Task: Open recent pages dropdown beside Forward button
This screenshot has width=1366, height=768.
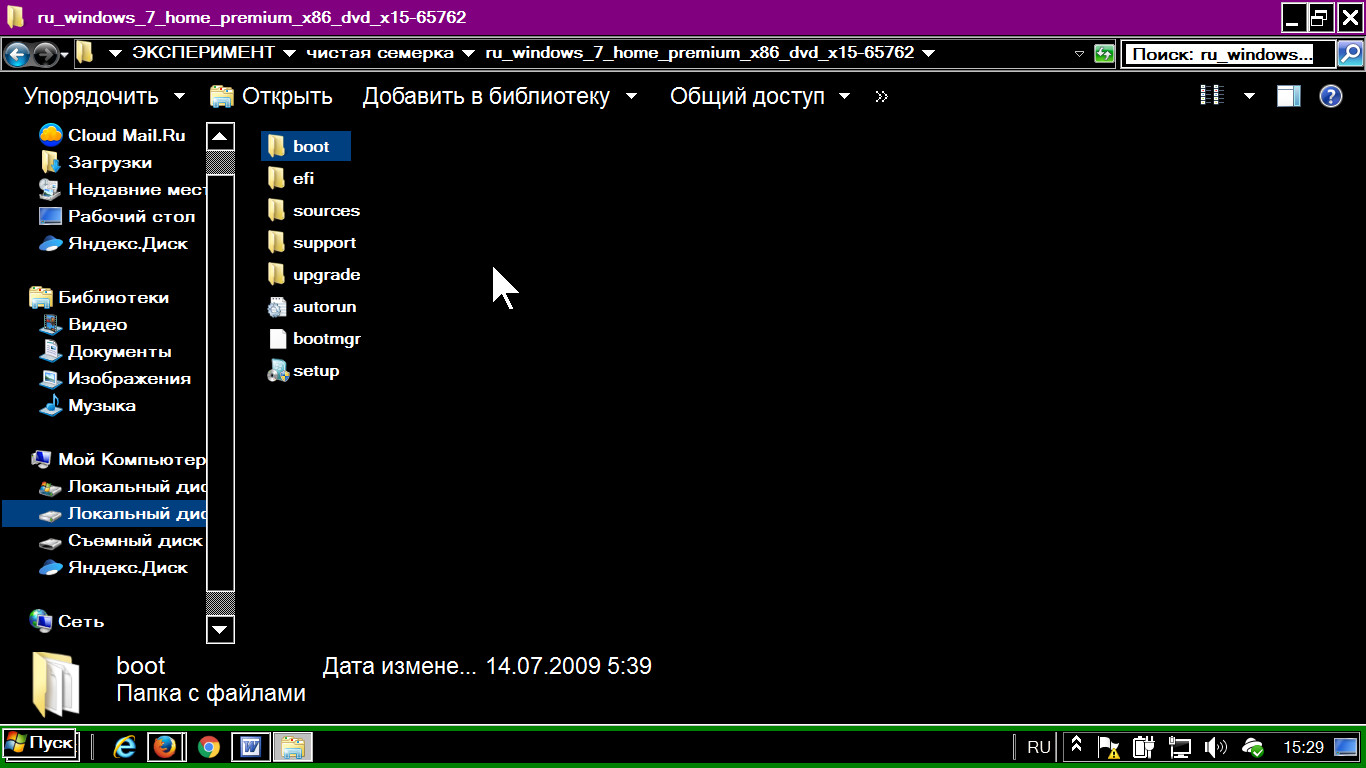Action: tap(65, 54)
